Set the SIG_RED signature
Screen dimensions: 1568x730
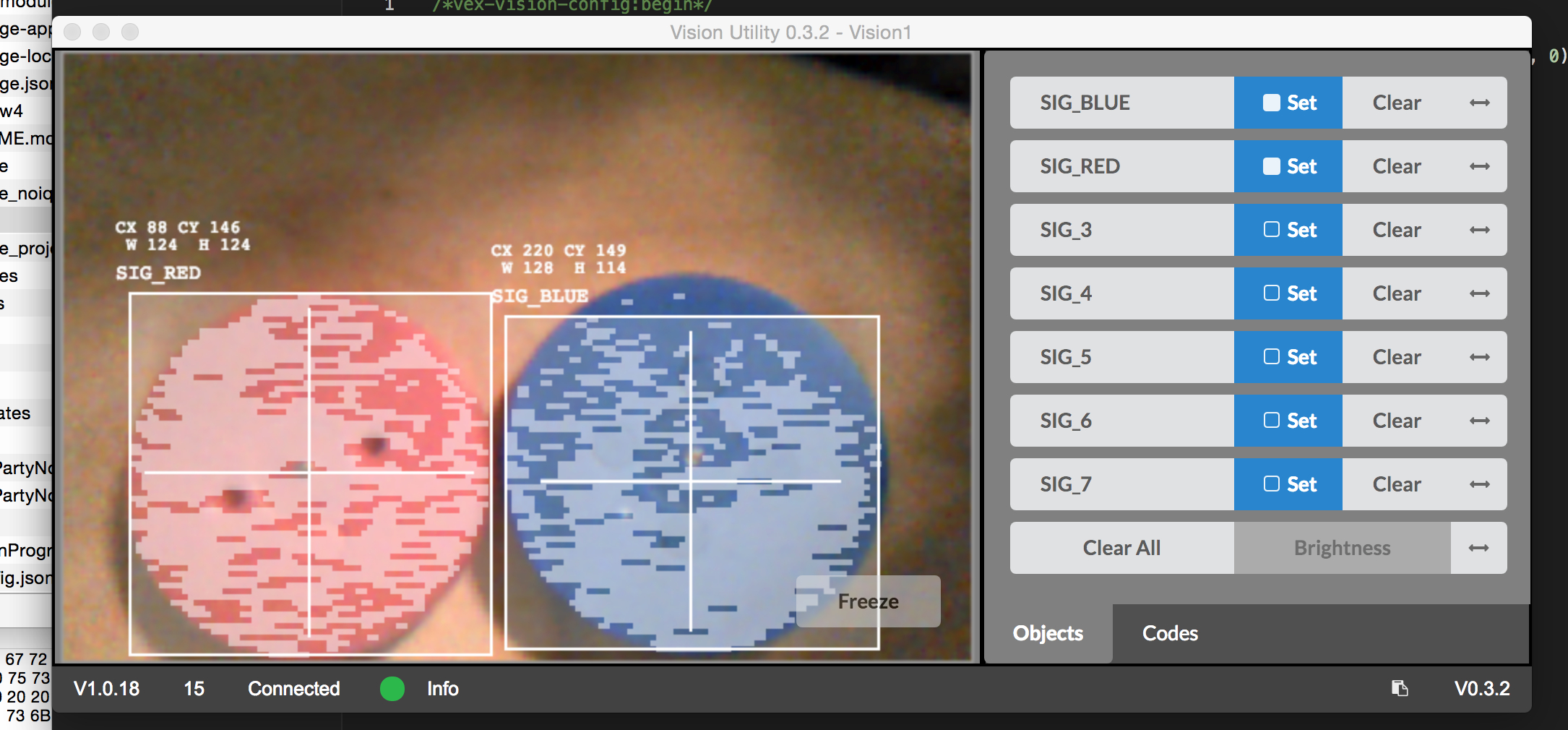click(x=1288, y=166)
